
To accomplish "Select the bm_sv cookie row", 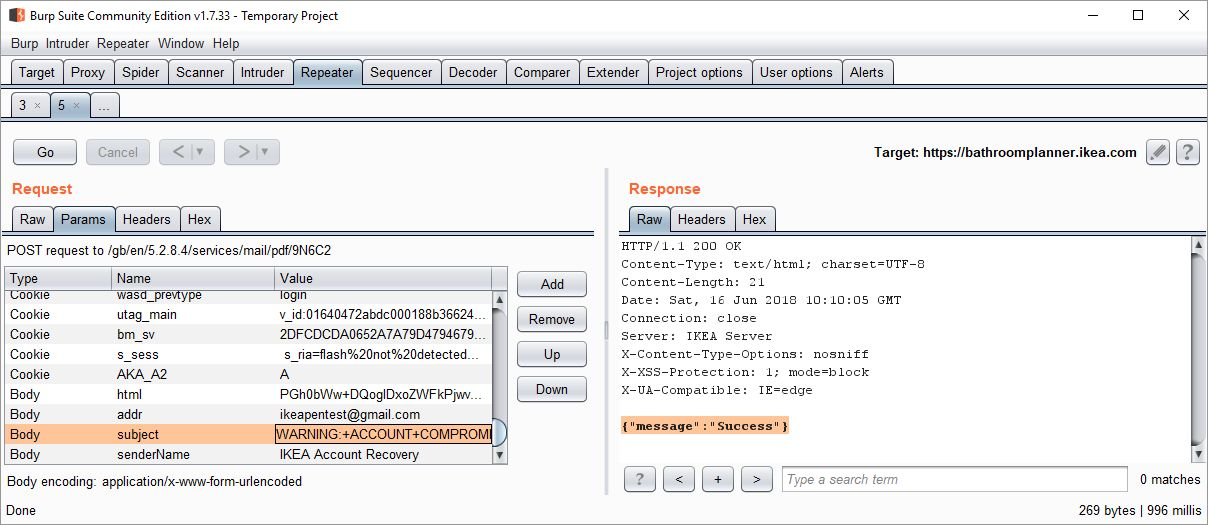I will (249, 334).
